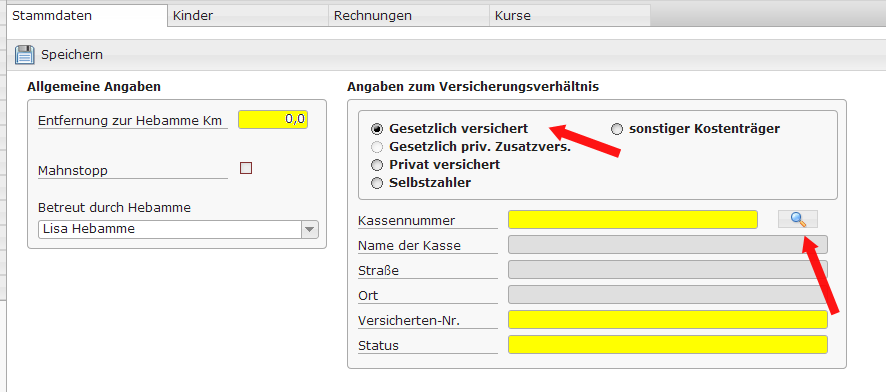886x392 pixels.
Task: Click the Speichern text label
Action: point(72,55)
